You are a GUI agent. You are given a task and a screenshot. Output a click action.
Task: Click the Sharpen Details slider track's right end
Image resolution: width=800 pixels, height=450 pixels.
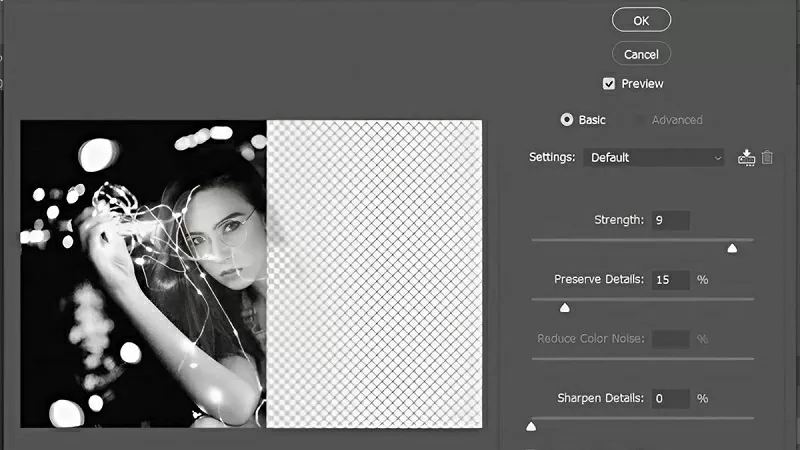pos(750,418)
